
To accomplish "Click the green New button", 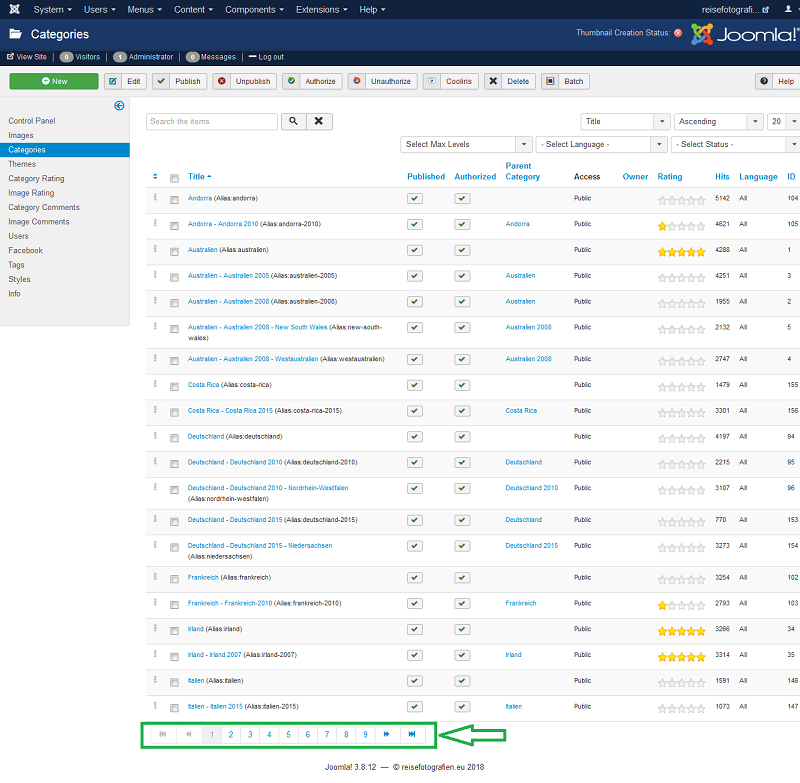I will [x=54, y=81].
